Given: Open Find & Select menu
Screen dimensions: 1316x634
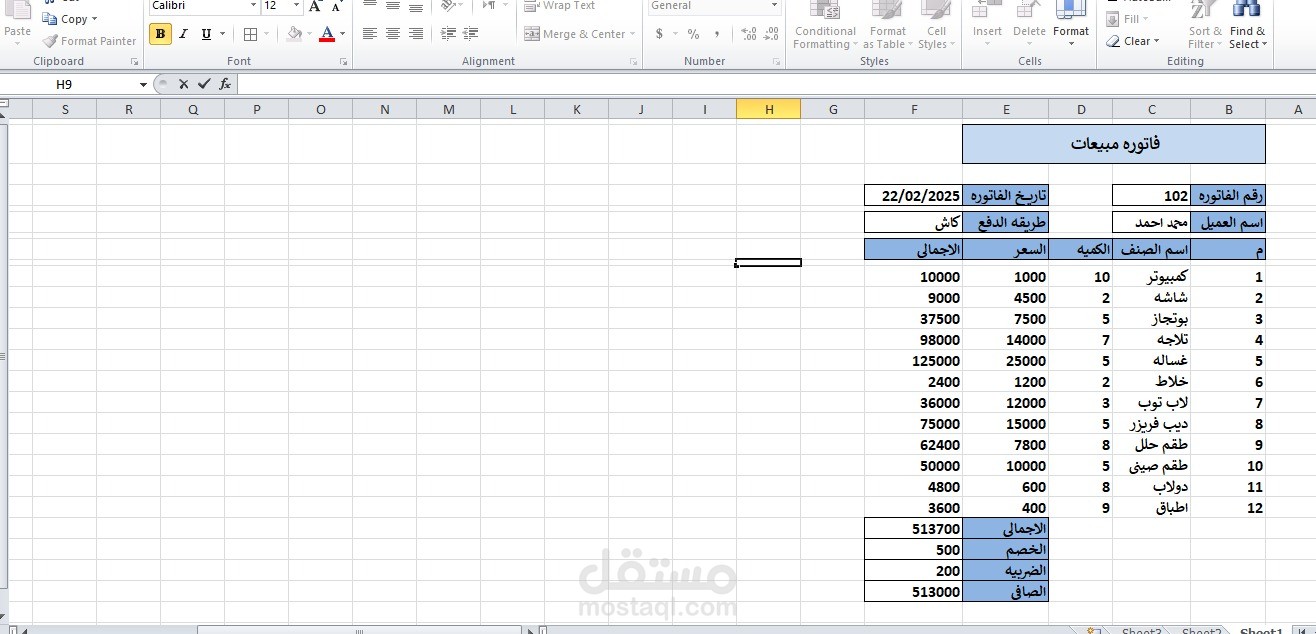Looking at the screenshot, I should tap(1247, 26).
